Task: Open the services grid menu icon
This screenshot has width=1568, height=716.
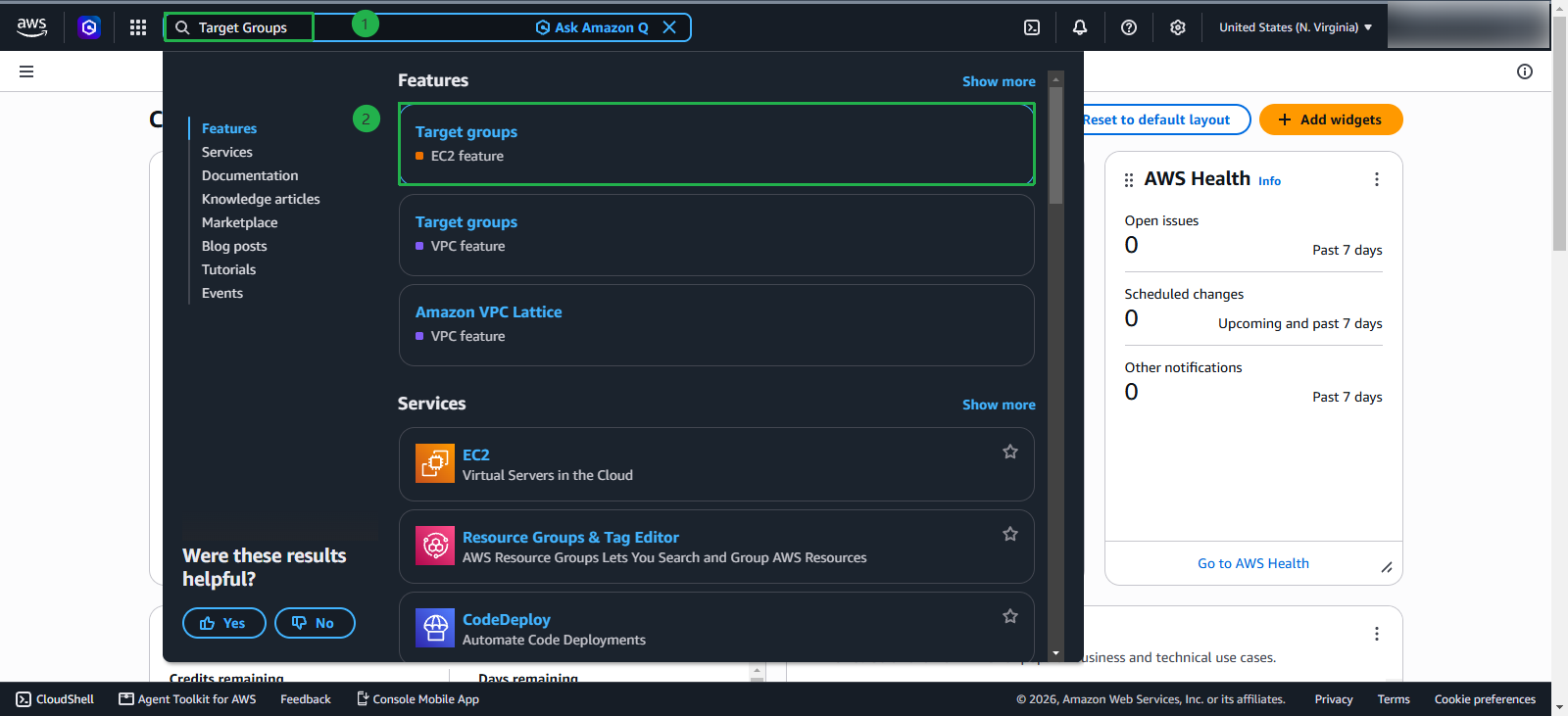Action: point(138,27)
